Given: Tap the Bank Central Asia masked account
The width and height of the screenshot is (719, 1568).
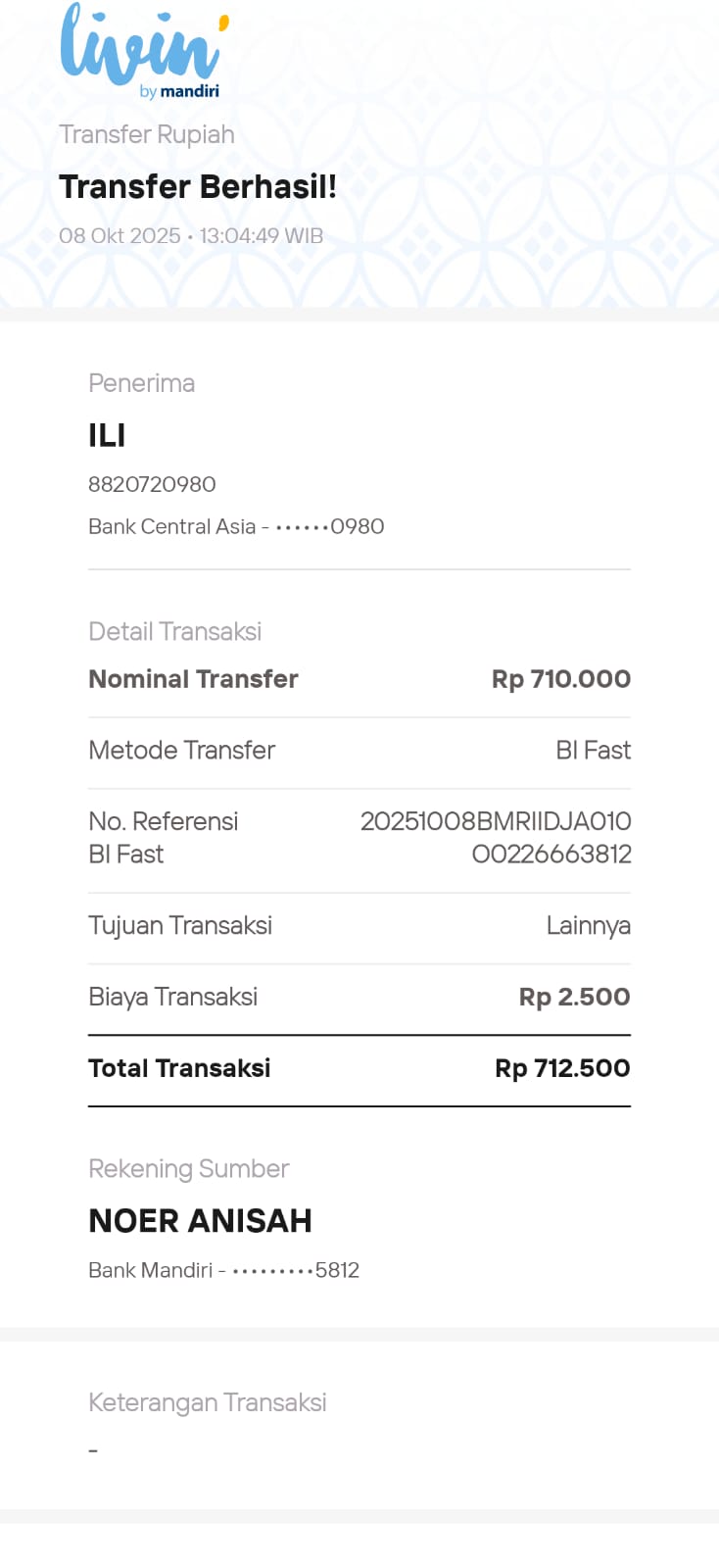Looking at the screenshot, I should coord(236,526).
